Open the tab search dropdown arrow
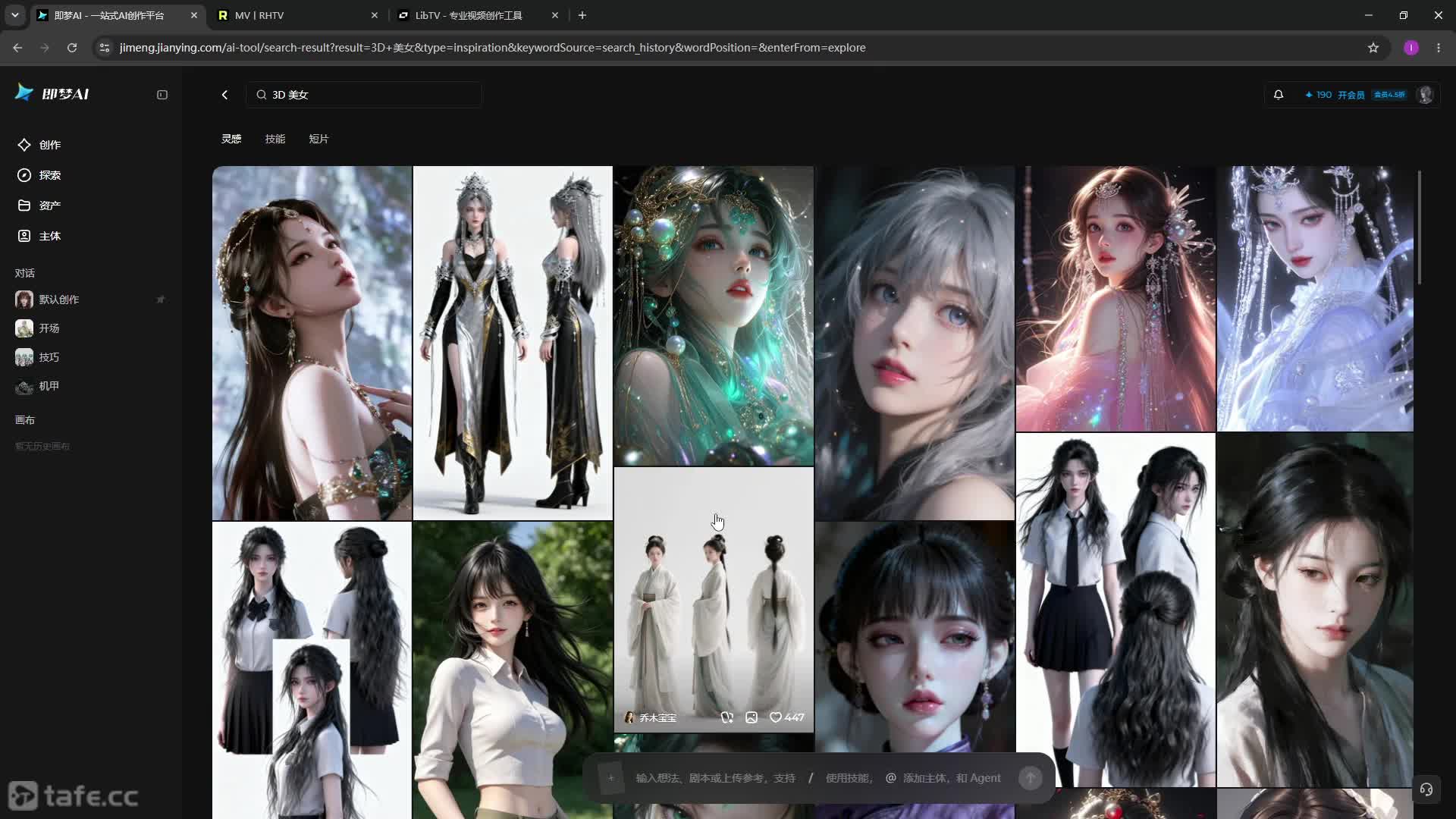This screenshot has height=819, width=1456. pos(14,15)
